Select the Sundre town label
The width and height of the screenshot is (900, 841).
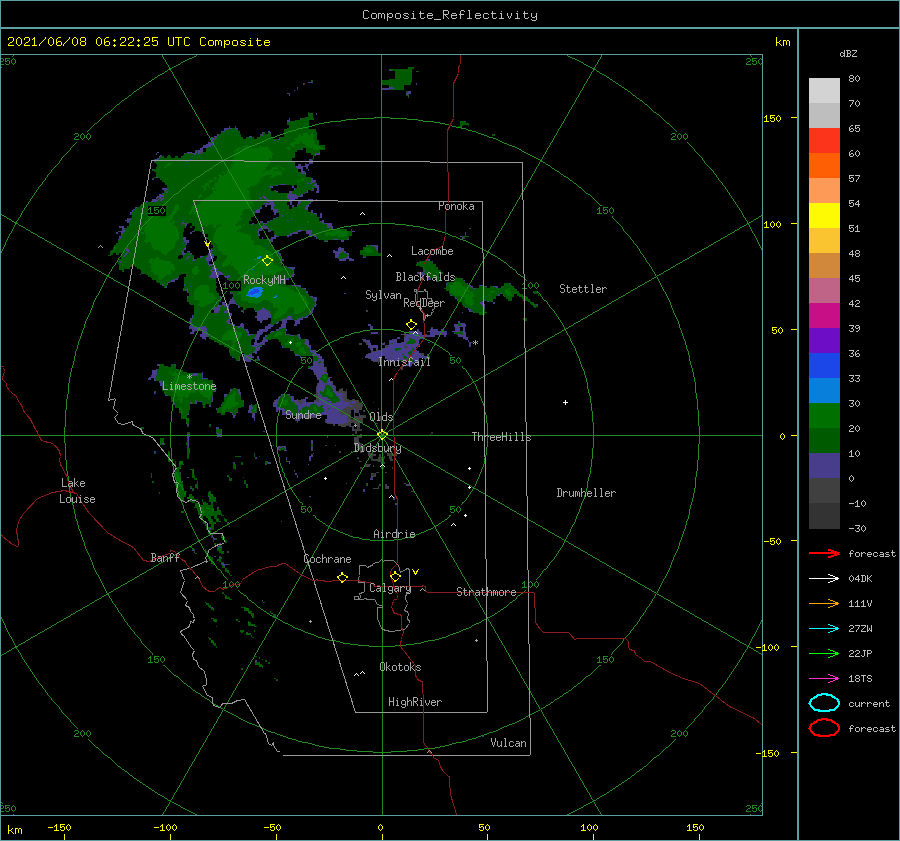[304, 415]
